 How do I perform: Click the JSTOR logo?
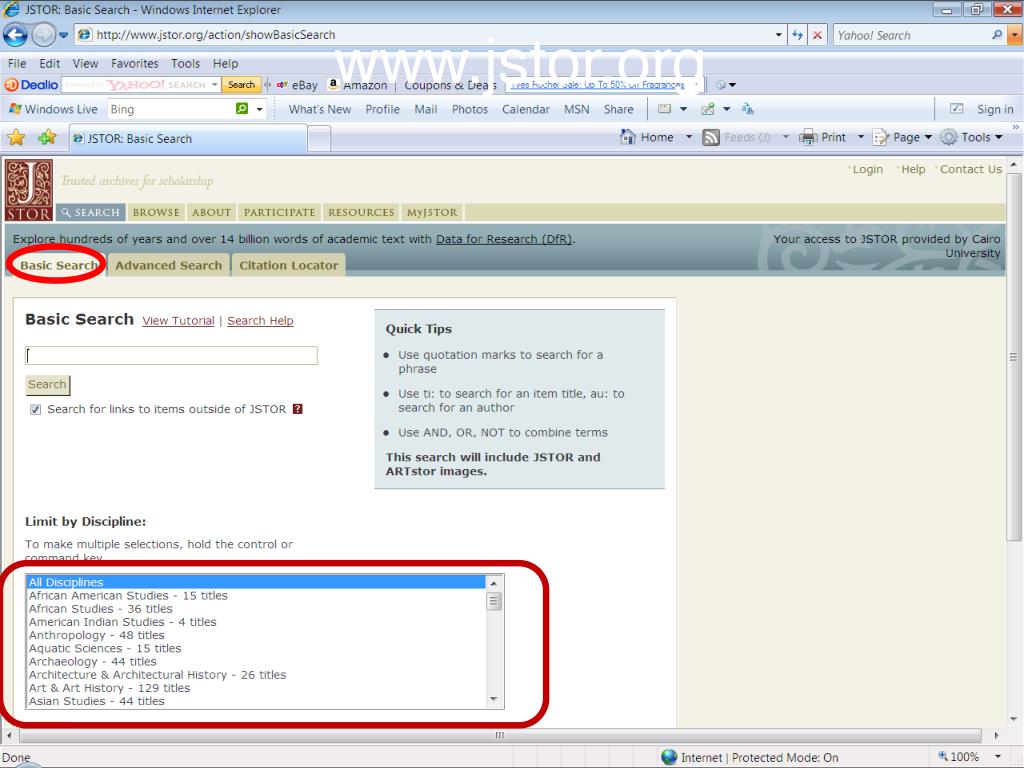pyautogui.click(x=29, y=190)
